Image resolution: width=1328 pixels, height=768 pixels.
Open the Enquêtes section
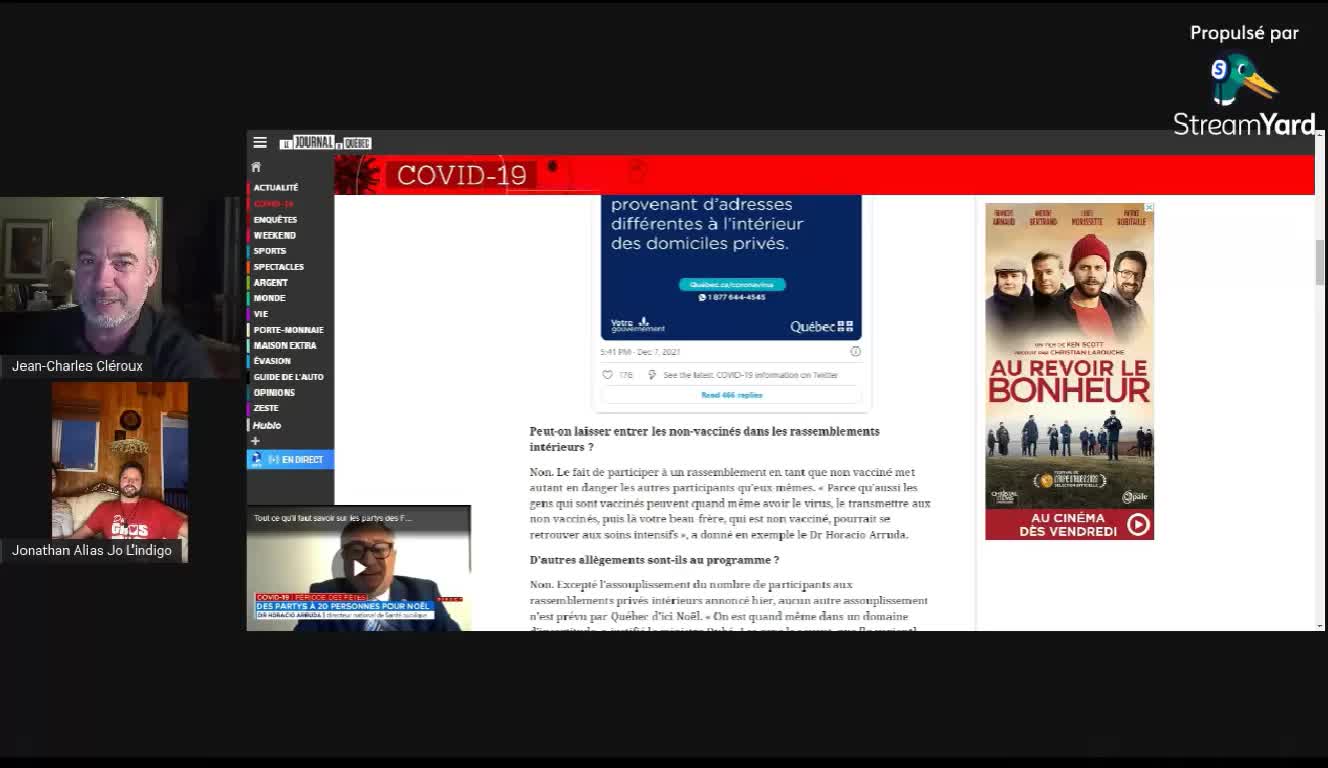point(275,220)
